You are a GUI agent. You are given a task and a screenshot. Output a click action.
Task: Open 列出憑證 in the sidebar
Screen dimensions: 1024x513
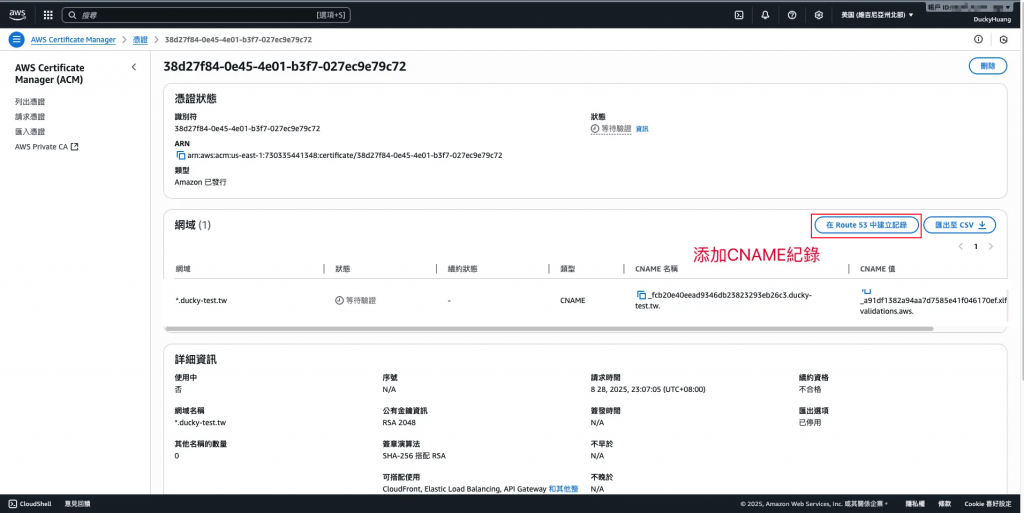click(30, 102)
